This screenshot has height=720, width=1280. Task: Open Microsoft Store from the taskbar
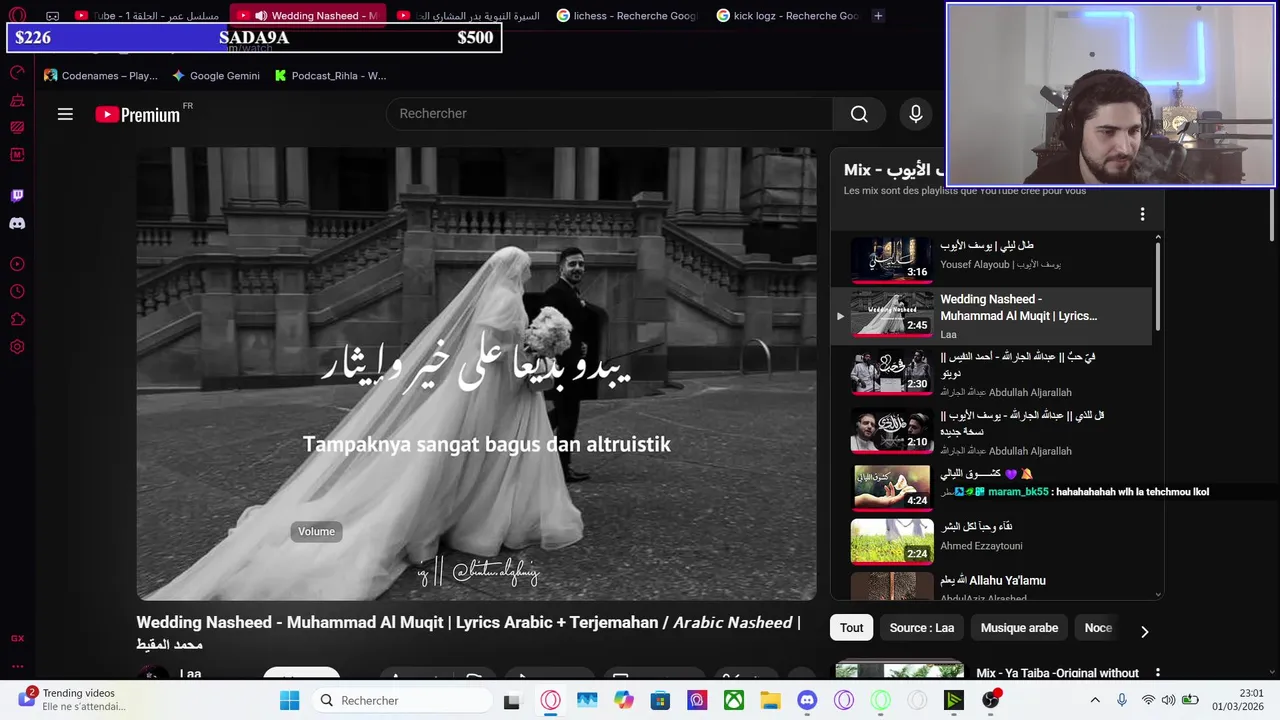[660, 700]
